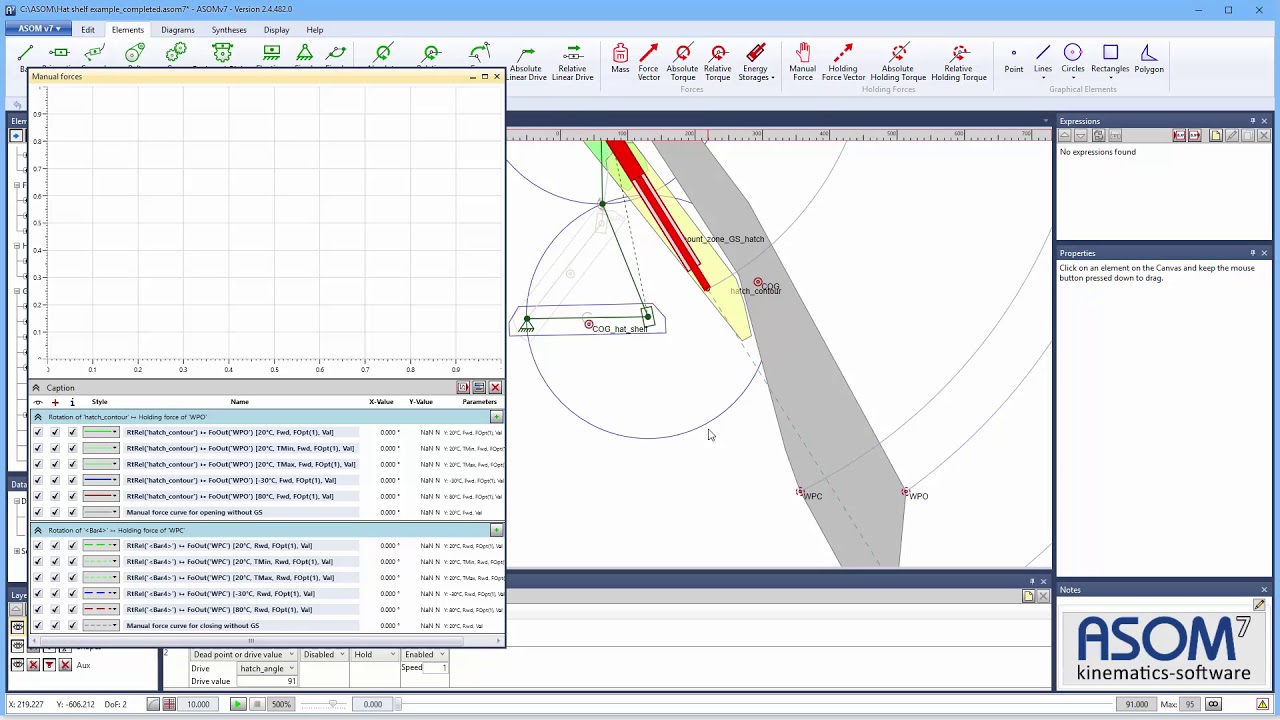Select the Rectangles graphical element tool

(1110, 59)
